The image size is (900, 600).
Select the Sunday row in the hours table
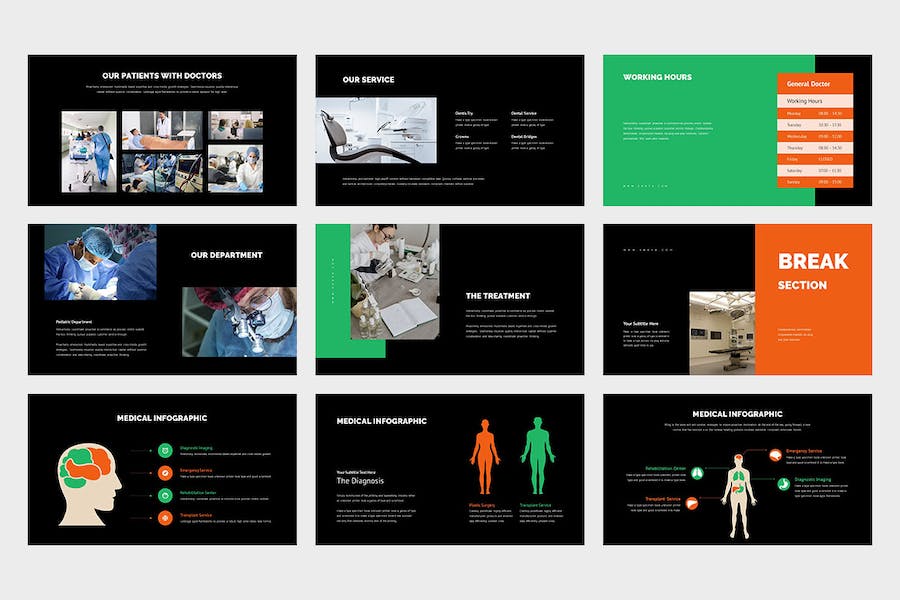[815, 182]
